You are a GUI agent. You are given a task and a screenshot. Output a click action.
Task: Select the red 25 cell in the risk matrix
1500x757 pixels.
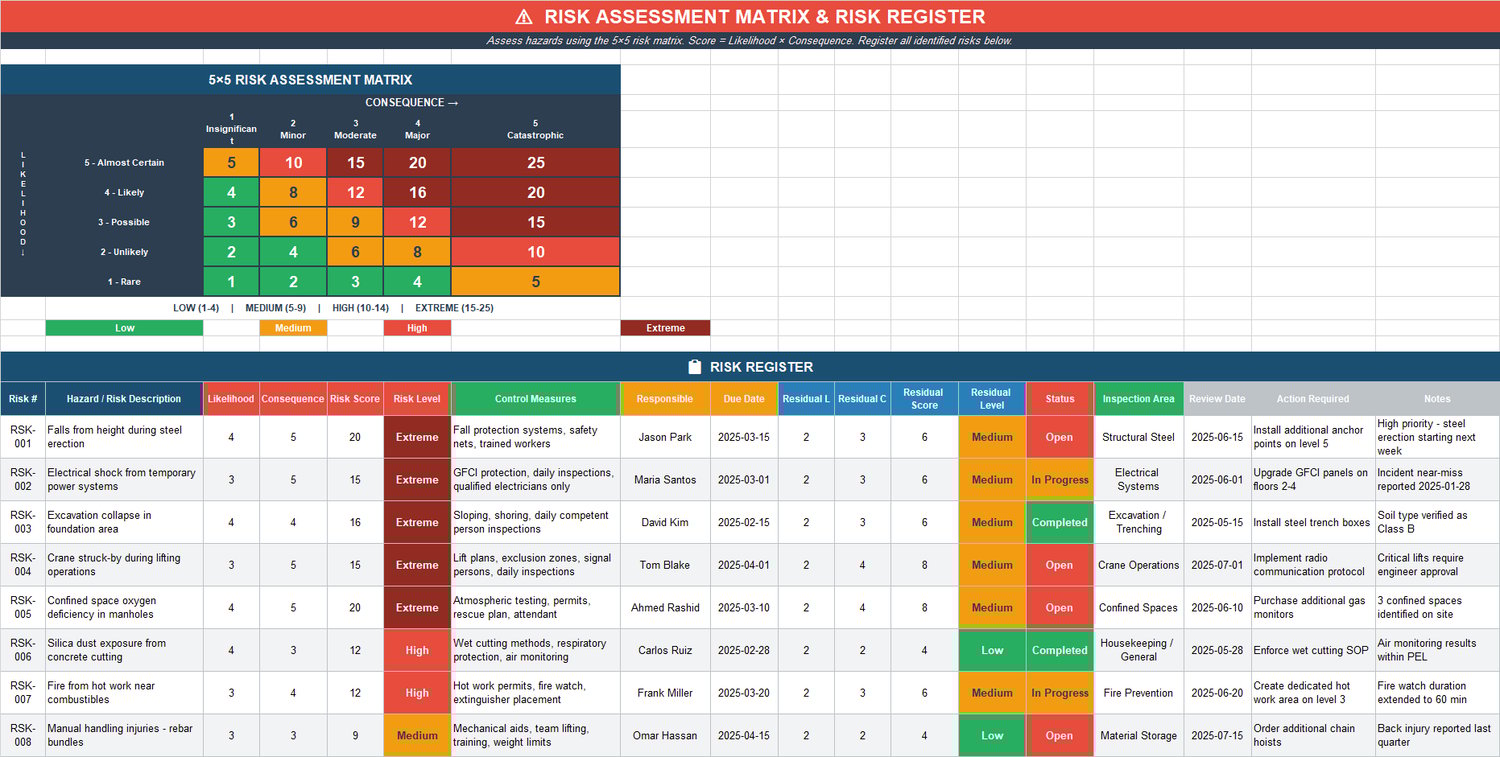pyautogui.click(x=536, y=162)
